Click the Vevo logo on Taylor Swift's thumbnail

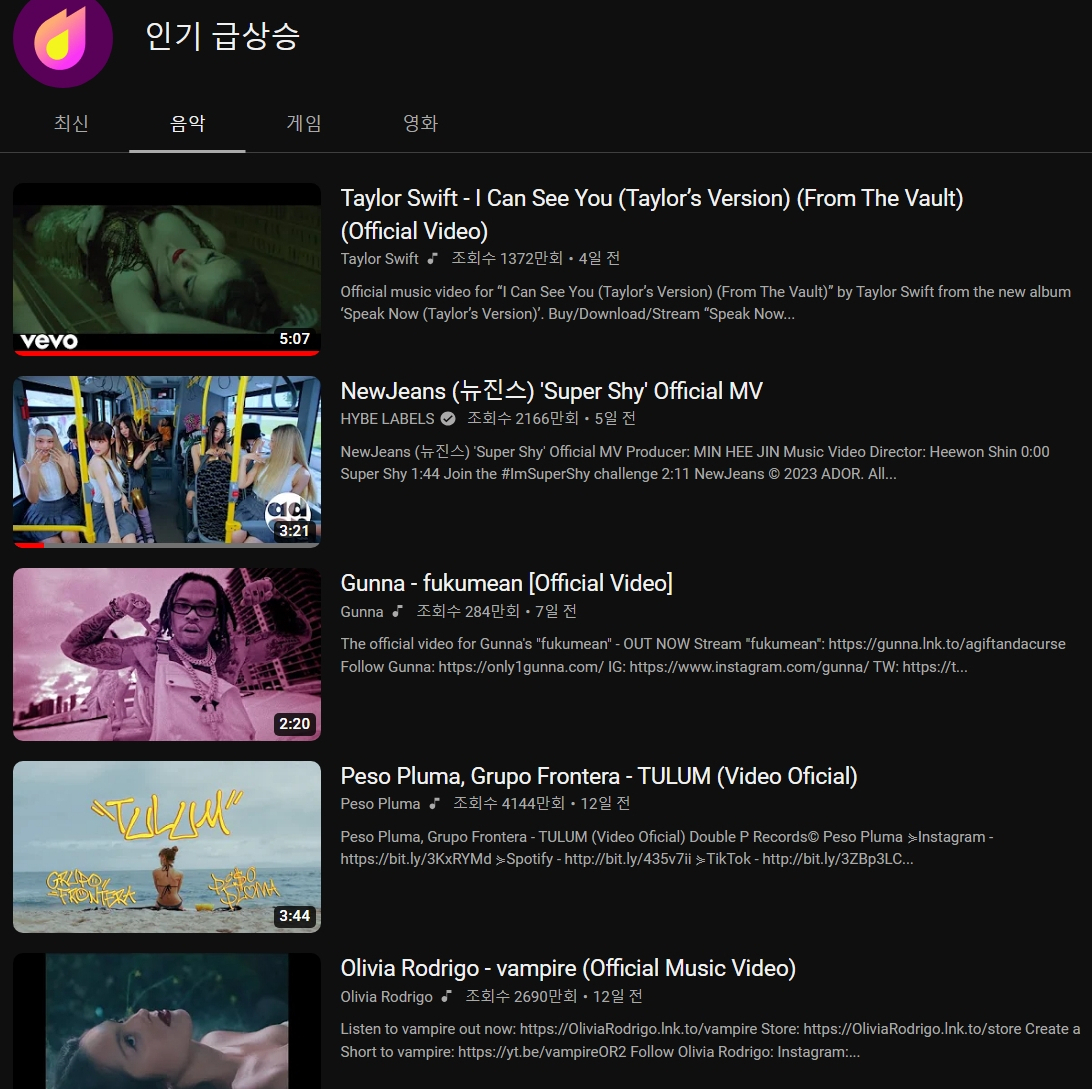[x=46, y=339]
